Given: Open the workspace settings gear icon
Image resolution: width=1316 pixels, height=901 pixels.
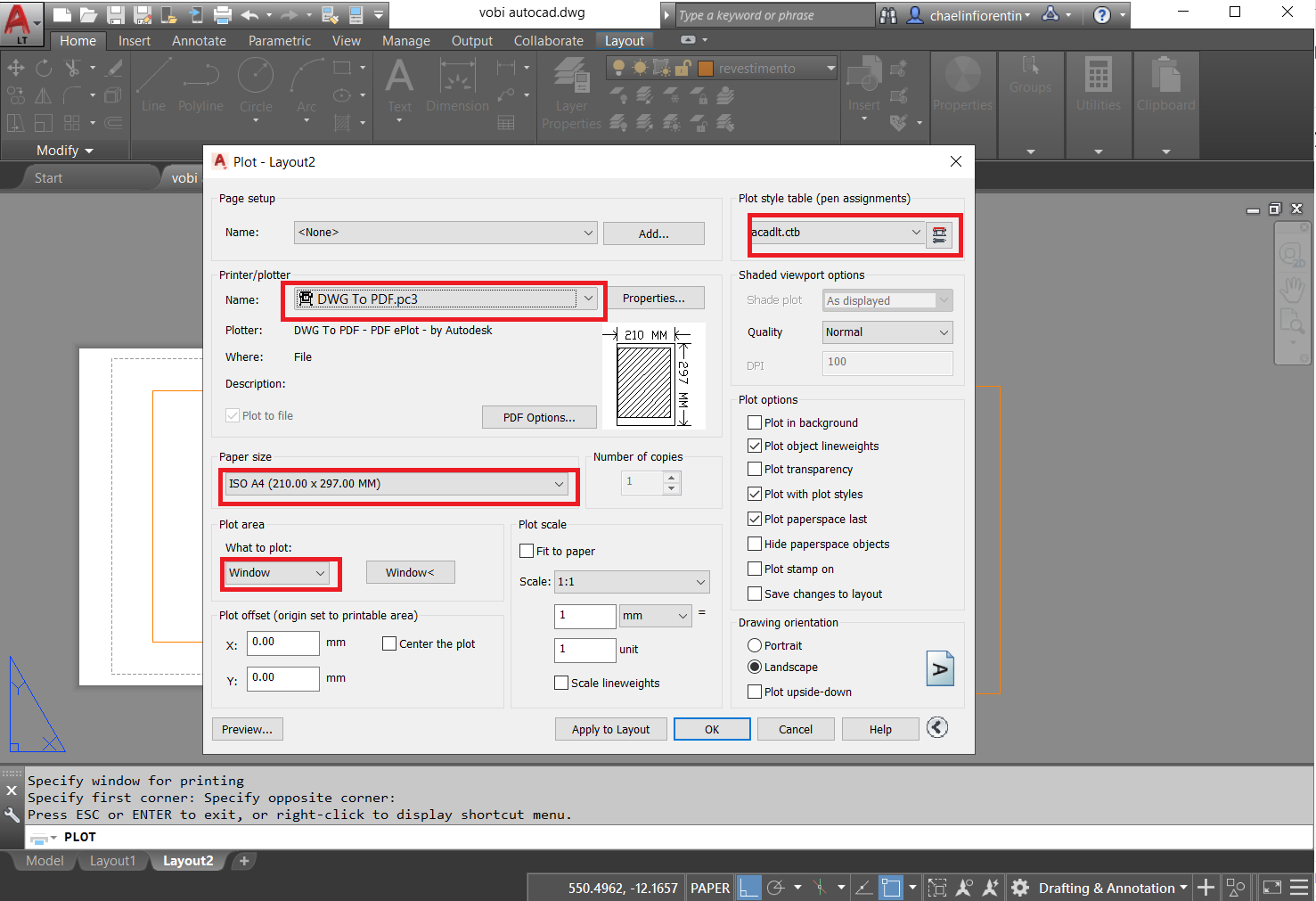Looking at the screenshot, I should 1021,888.
